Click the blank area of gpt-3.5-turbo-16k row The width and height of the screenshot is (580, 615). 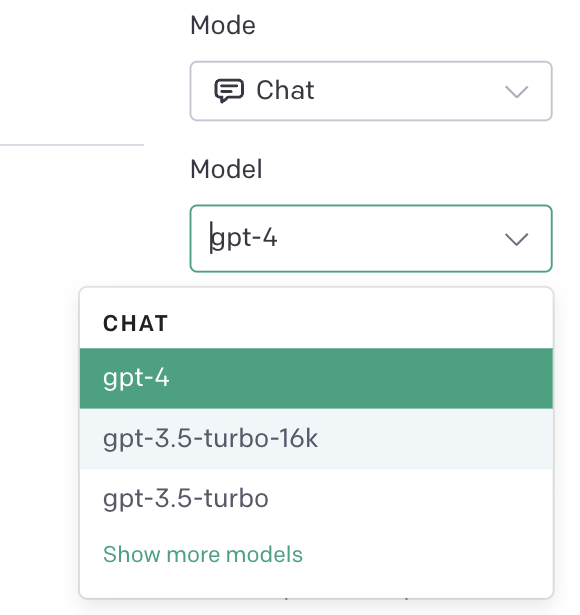pos(435,439)
